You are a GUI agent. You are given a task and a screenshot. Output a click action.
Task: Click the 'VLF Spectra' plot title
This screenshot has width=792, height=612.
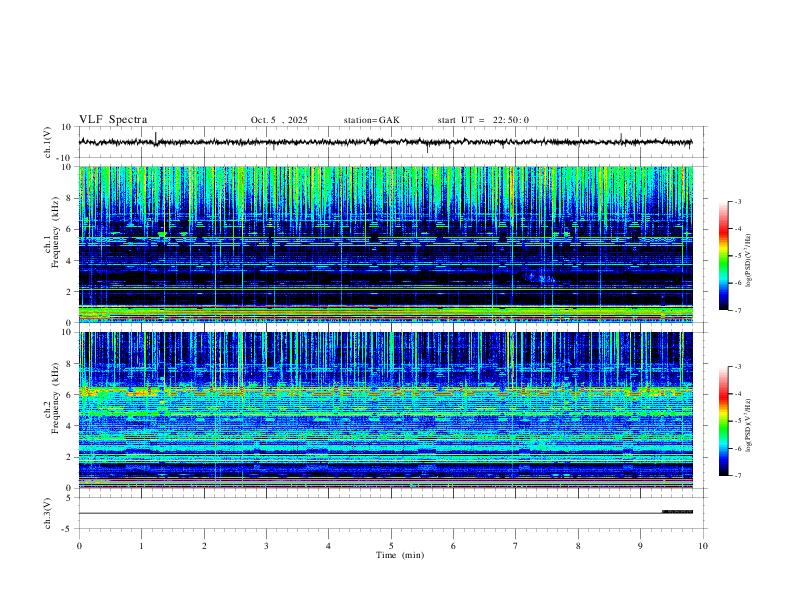(x=113, y=120)
